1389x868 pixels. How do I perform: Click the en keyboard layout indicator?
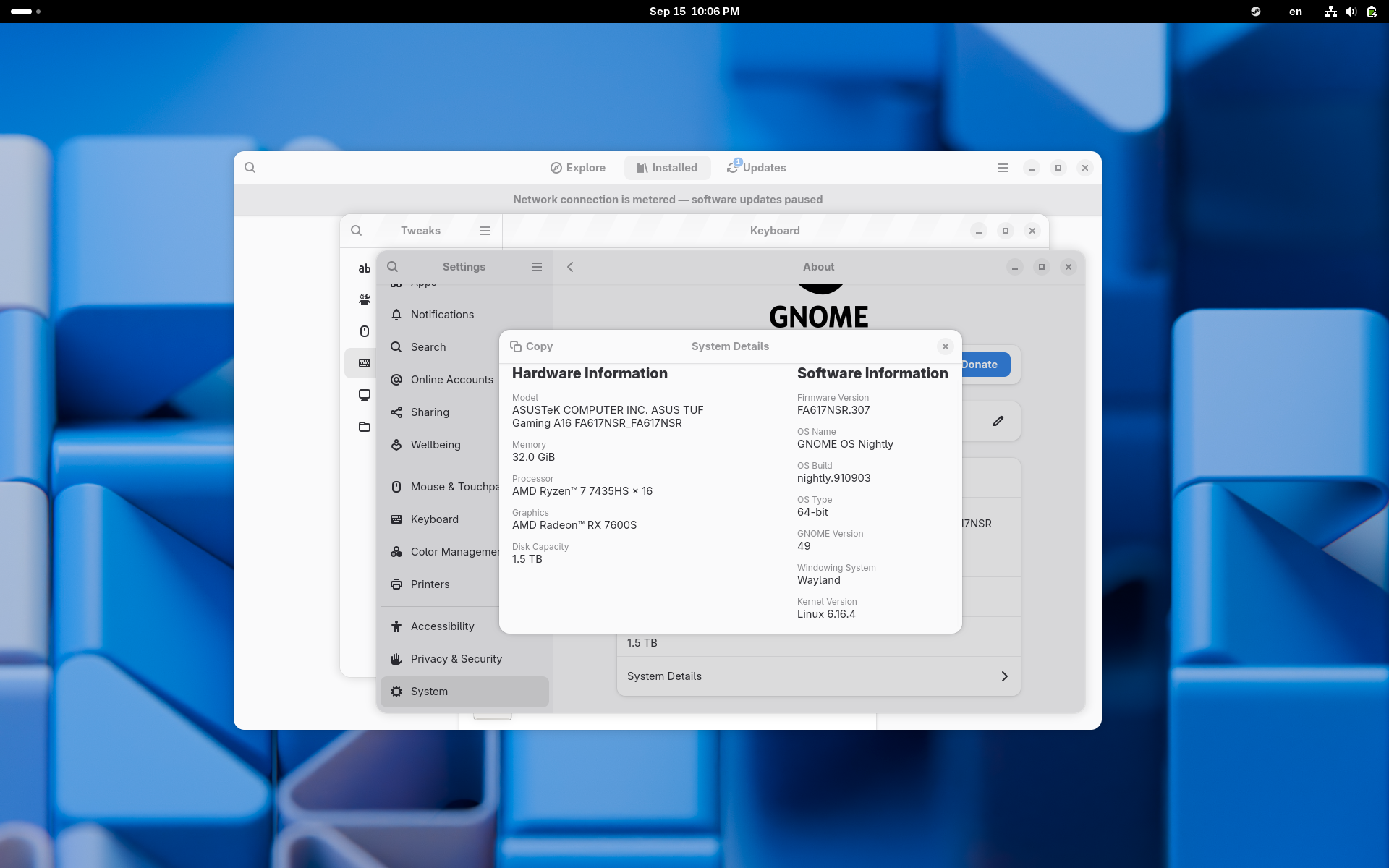(1296, 12)
